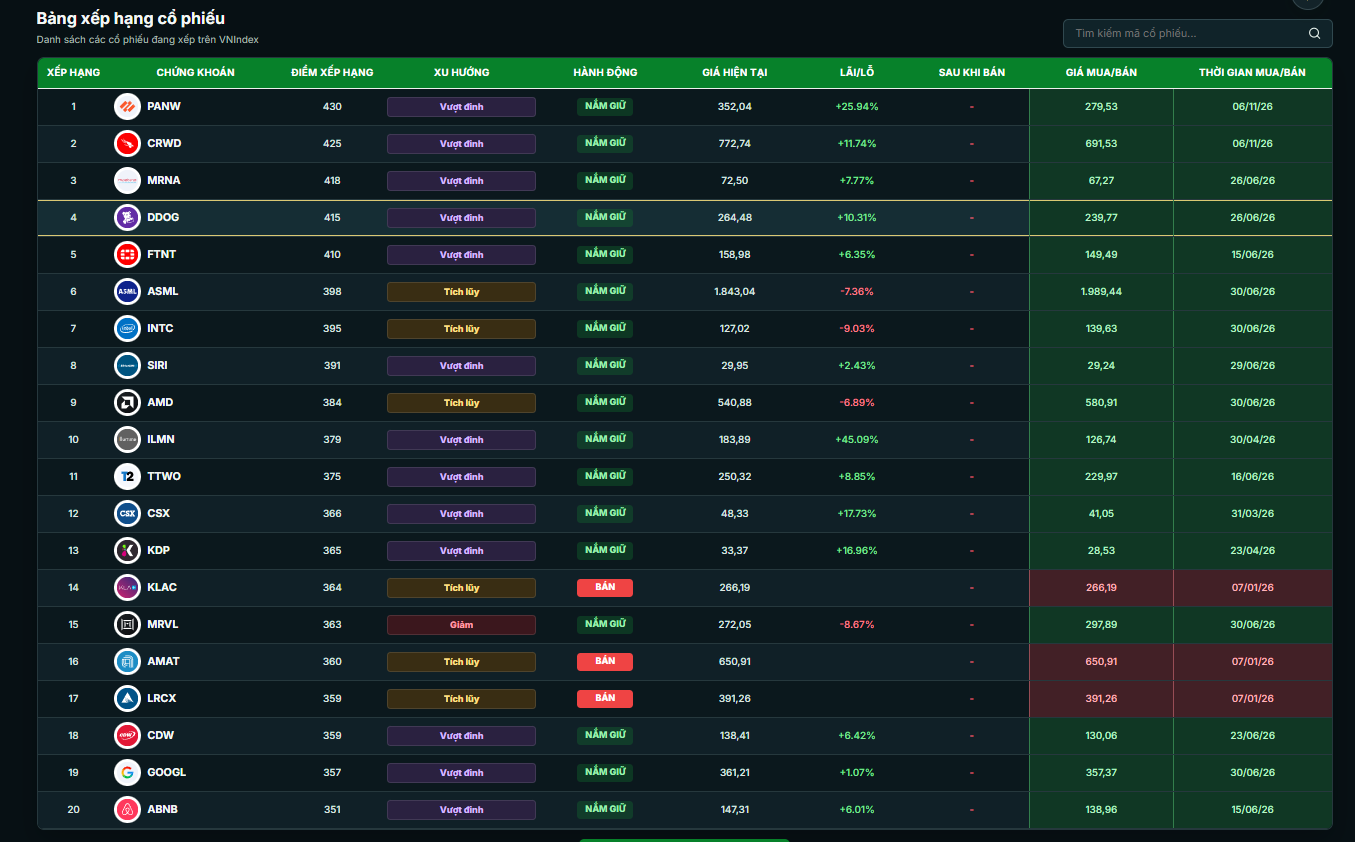Click the ILMN stock logo icon
1355x842 pixels.
pyautogui.click(x=127, y=439)
